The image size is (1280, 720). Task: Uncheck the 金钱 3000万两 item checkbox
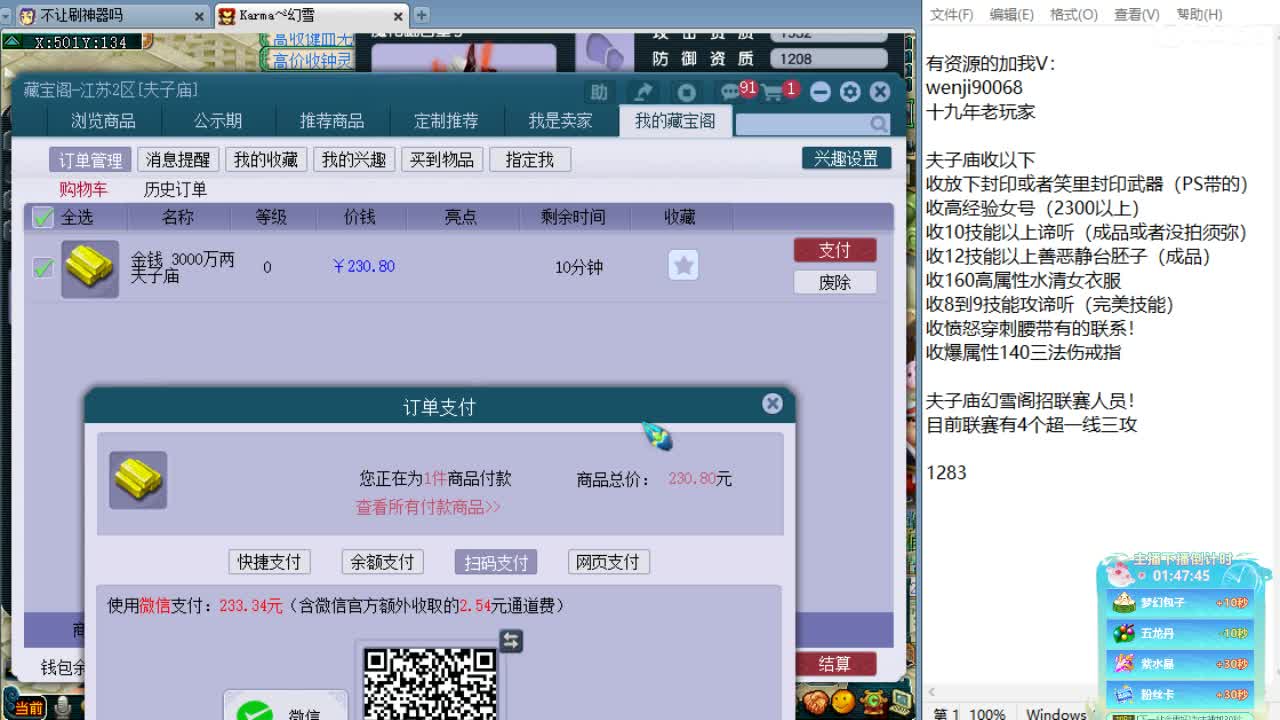pos(43,267)
